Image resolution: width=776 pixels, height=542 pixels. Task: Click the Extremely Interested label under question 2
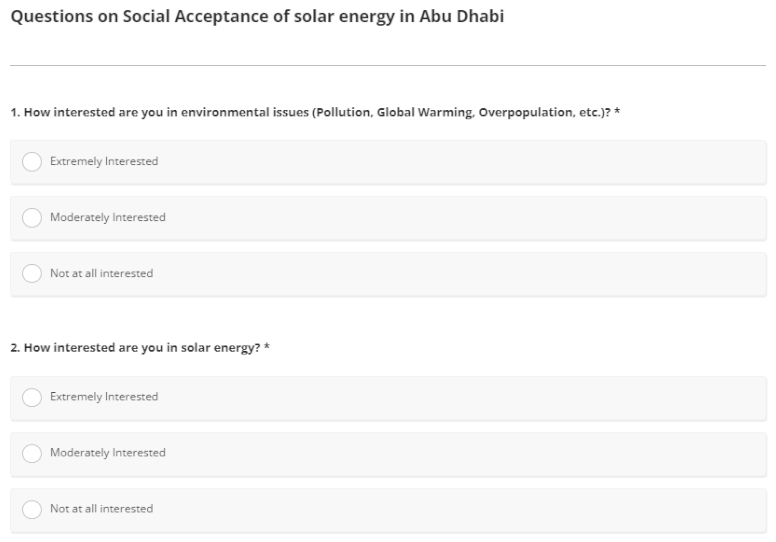pyautogui.click(x=104, y=398)
